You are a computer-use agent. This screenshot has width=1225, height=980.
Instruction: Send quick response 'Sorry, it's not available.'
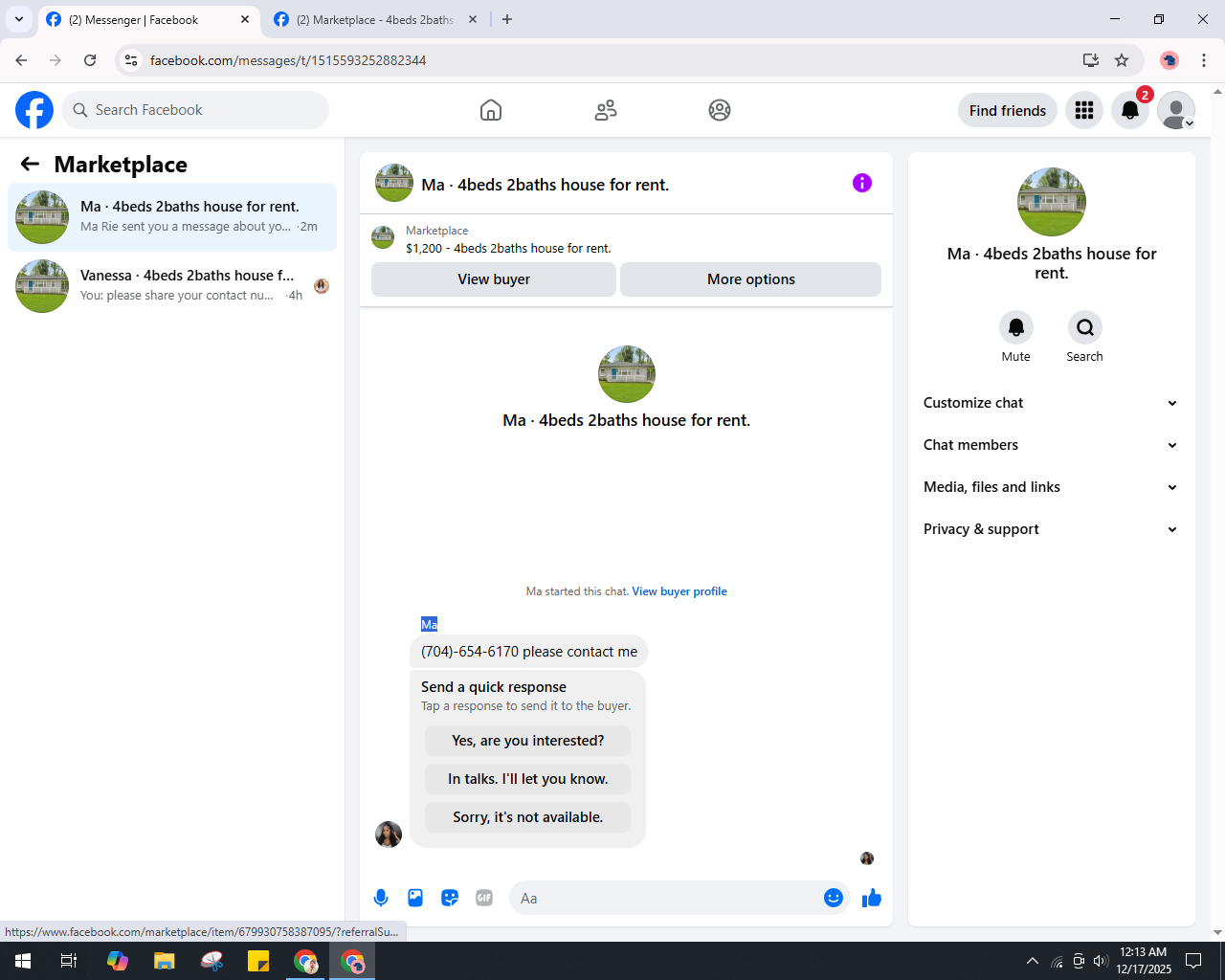click(x=528, y=817)
